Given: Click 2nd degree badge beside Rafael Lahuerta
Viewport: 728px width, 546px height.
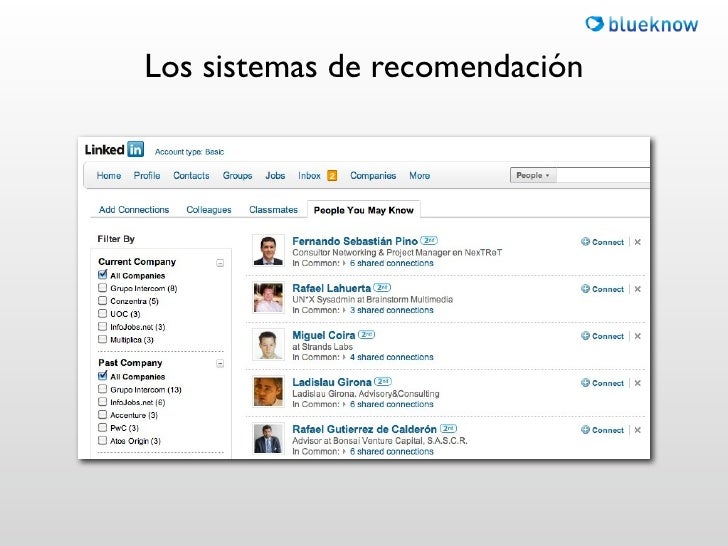Looking at the screenshot, I should point(382,287).
